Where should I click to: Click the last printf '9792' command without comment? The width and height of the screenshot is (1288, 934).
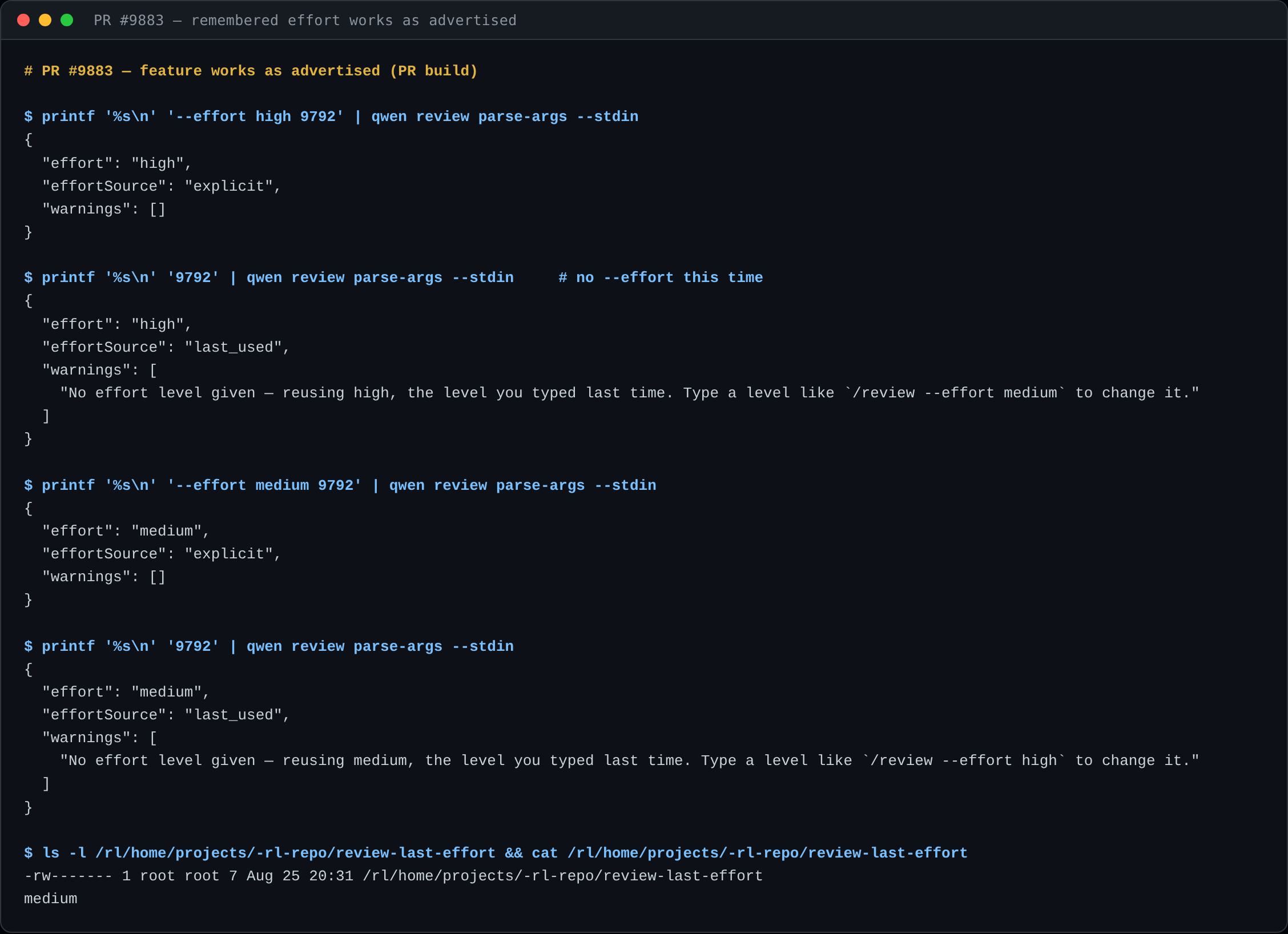pos(269,646)
